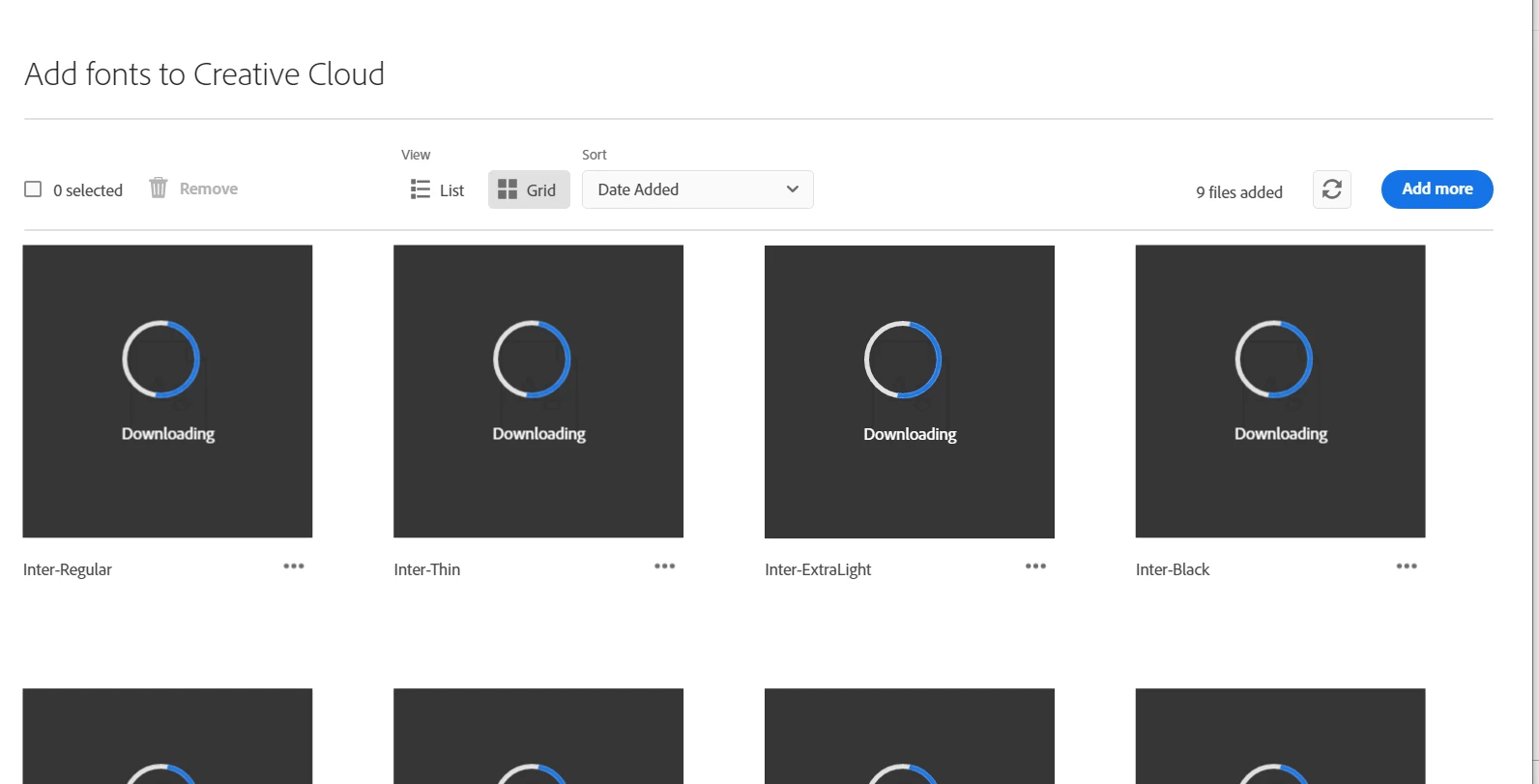Open more options for Inter-Black
The image size is (1539, 784).
[x=1407, y=566]
